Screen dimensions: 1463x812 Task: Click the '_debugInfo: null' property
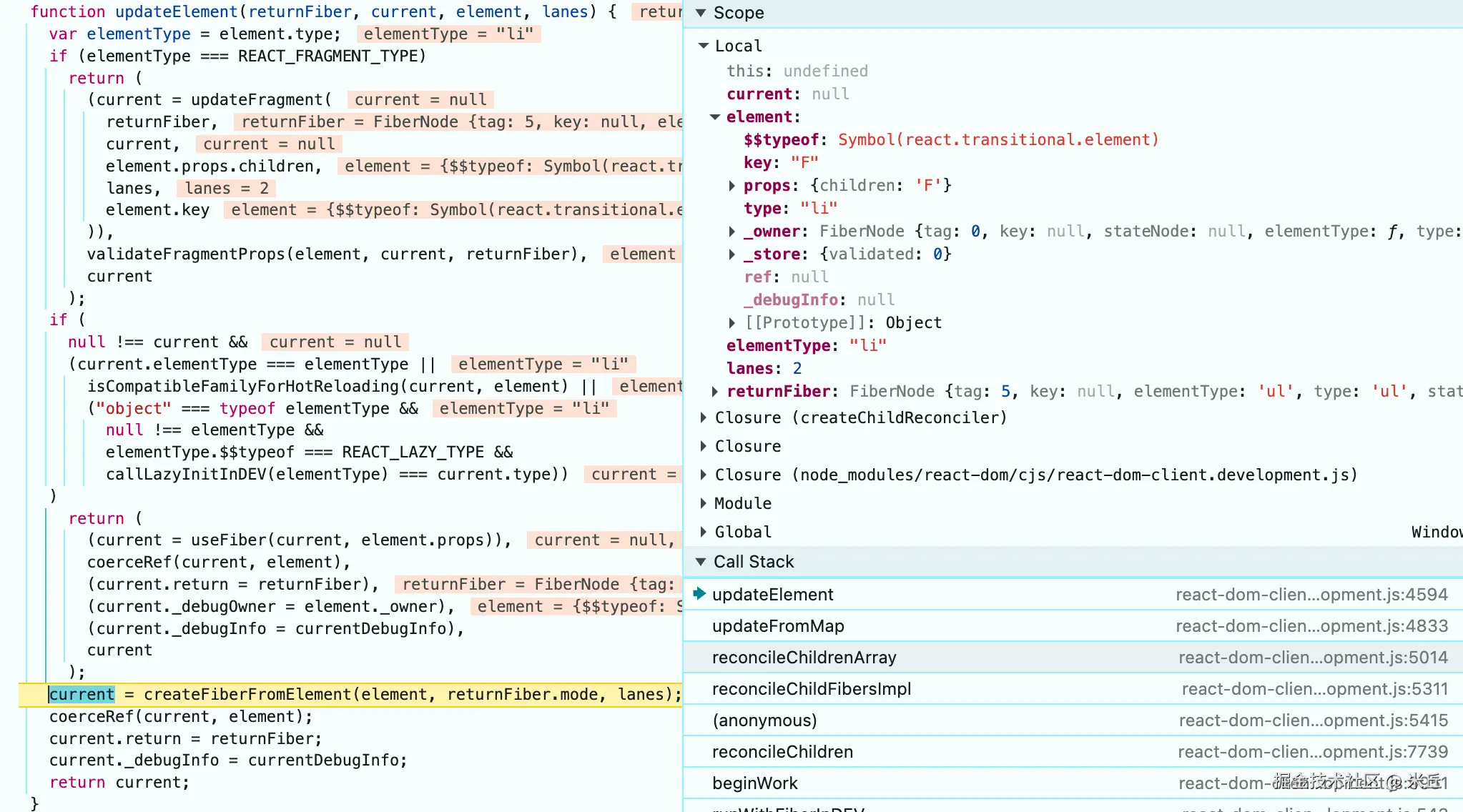(819, 300)
